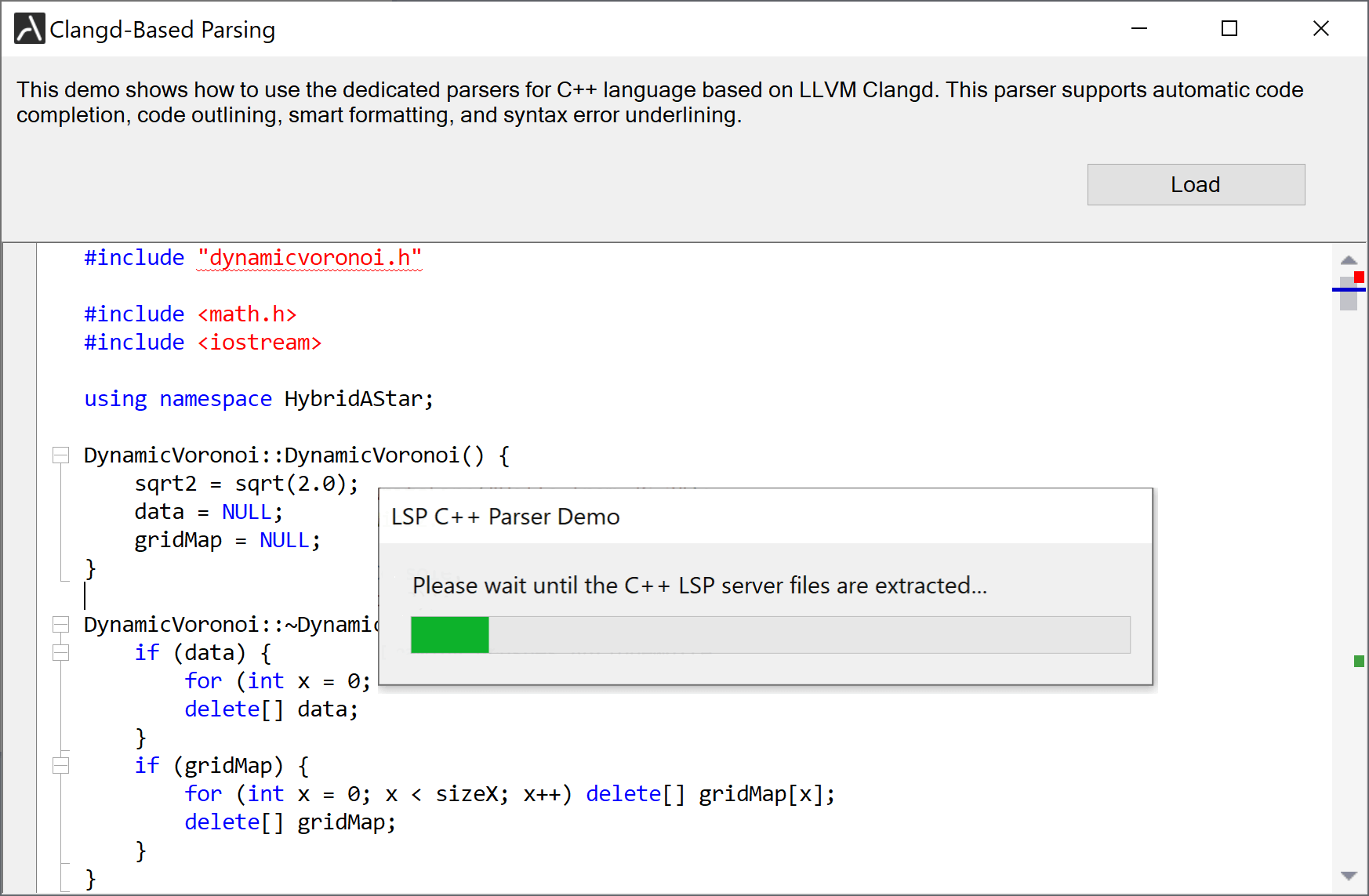Image resolution: width=1369 pixels, height=896 pixels.
Task: Click NULL in the 'gridMap = NULL' line
Action: pyautogui.click(x=284, y=540)
